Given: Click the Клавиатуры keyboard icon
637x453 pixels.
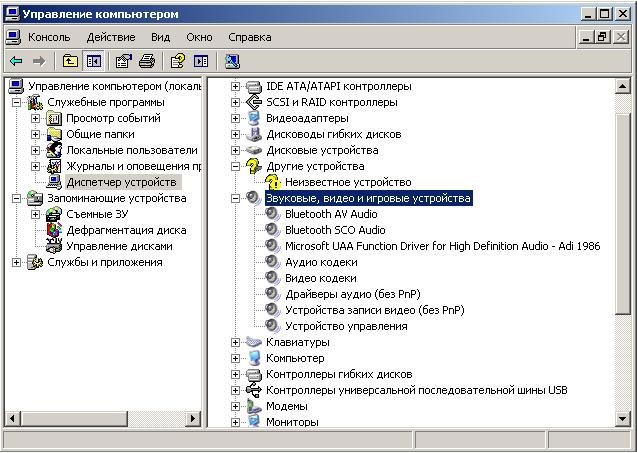Looking at the screenshot, I should (x=254, y=342).
